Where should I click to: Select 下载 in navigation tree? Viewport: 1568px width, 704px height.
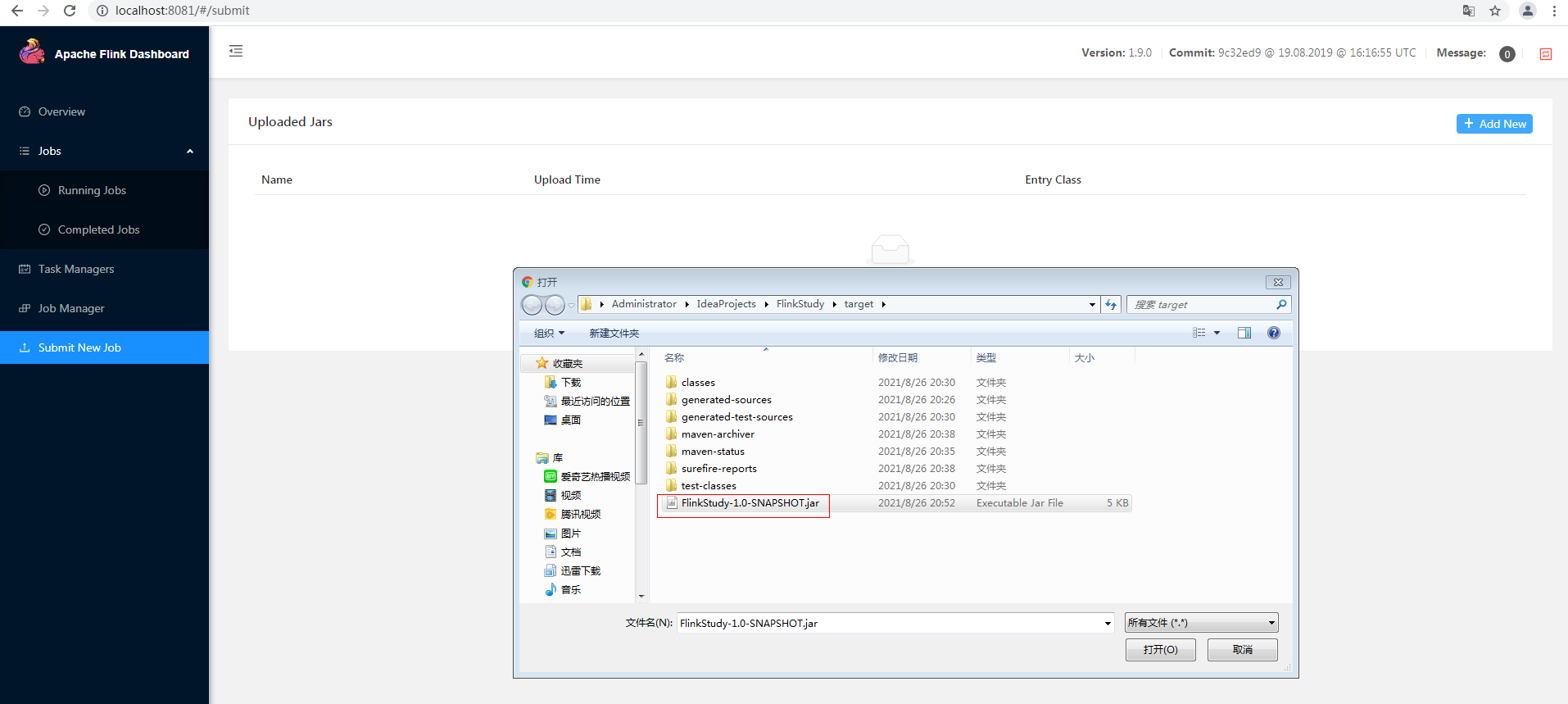click(570, 382)
